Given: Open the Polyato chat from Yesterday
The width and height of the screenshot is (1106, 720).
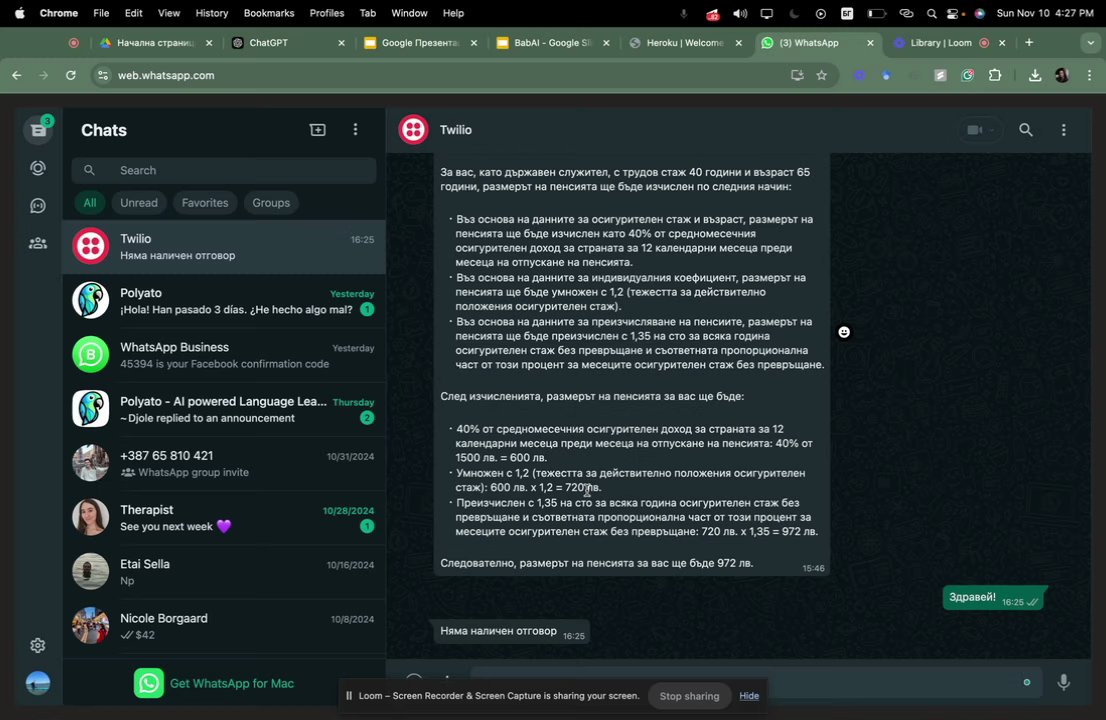Looking at the screenshot, I should 224,301.
